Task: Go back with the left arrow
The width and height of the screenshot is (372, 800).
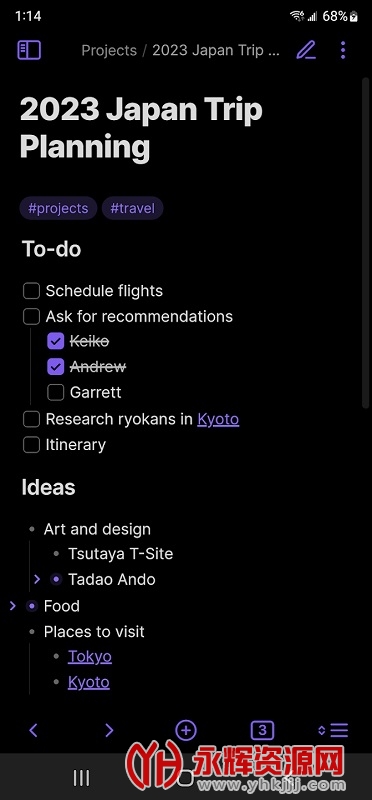Action: (34, 731)
